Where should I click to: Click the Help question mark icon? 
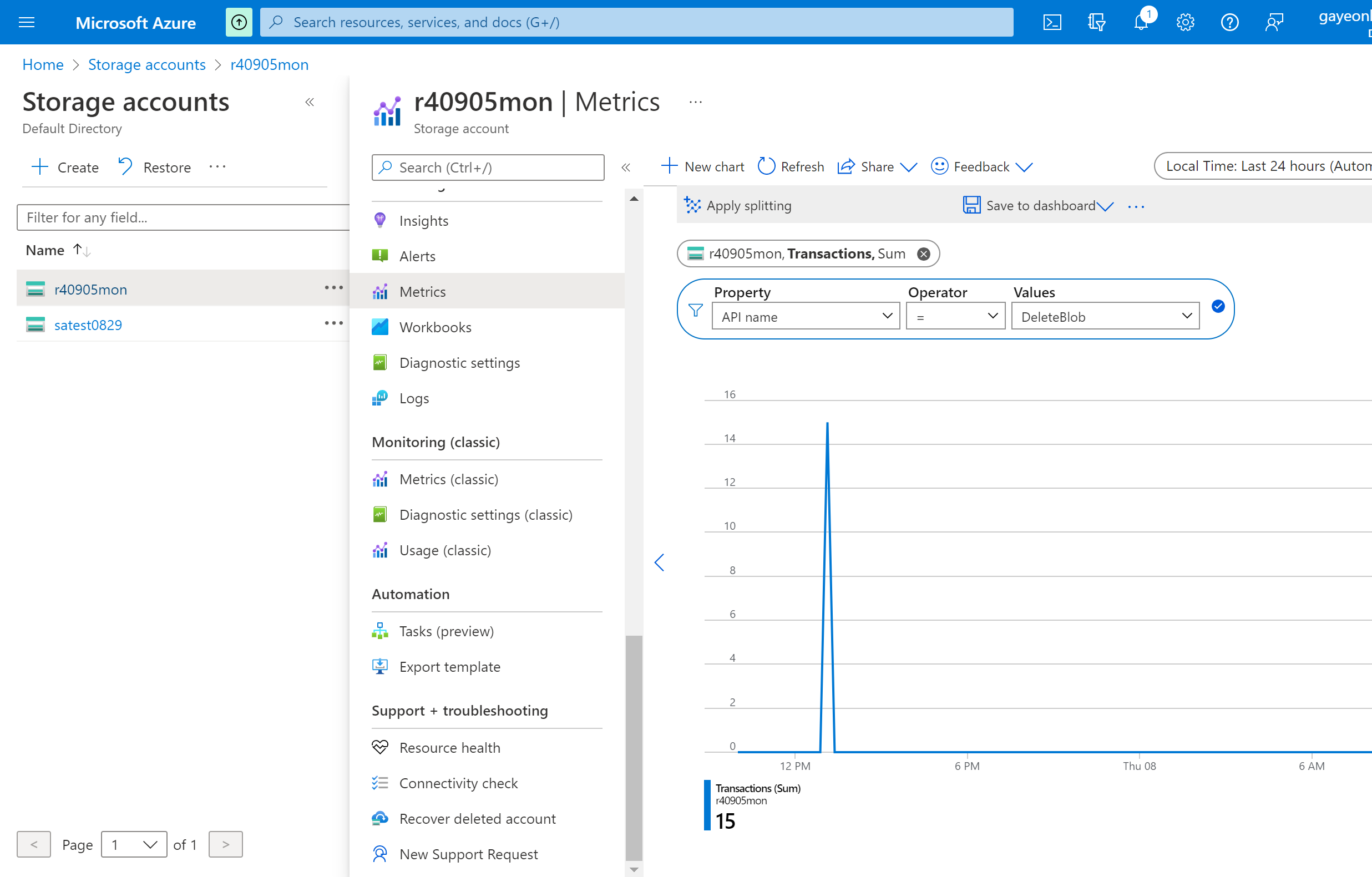pyautogui.click(x=1229, y=22)
